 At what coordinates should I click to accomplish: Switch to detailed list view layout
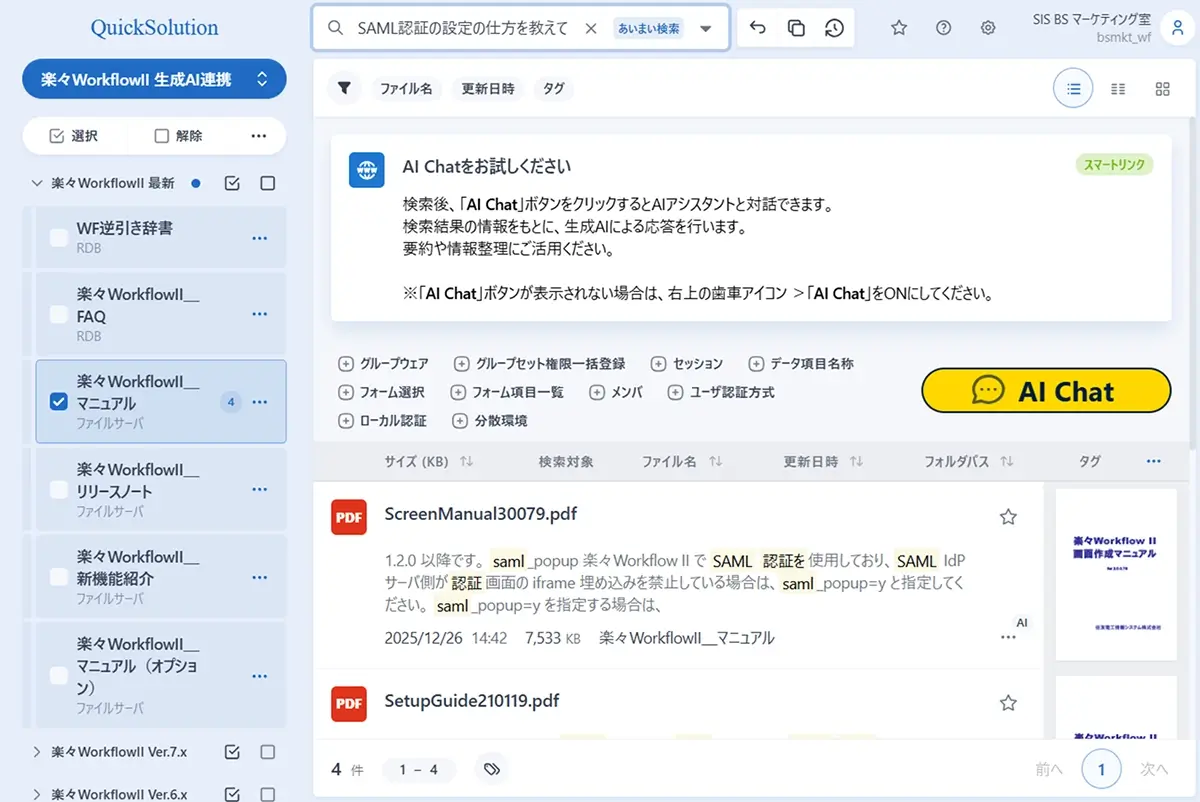(1118, 89)
